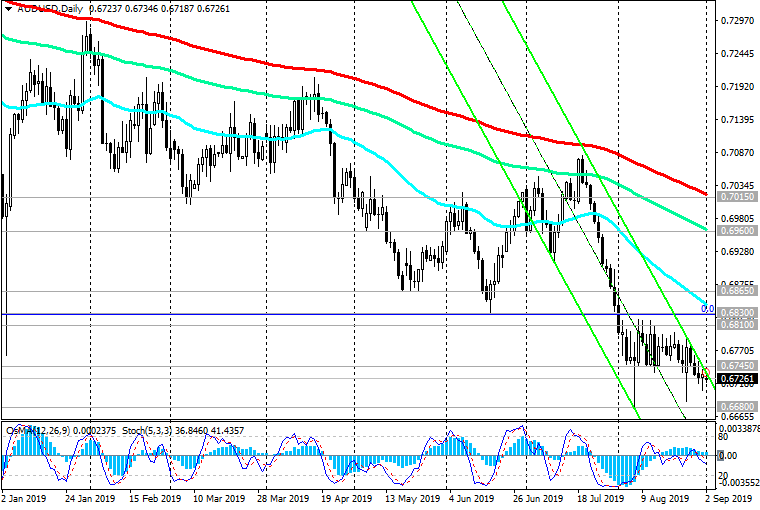Select the 0.7015 gray price level label
This screenshot has width=760, height=510.
(x=736, y=197)
